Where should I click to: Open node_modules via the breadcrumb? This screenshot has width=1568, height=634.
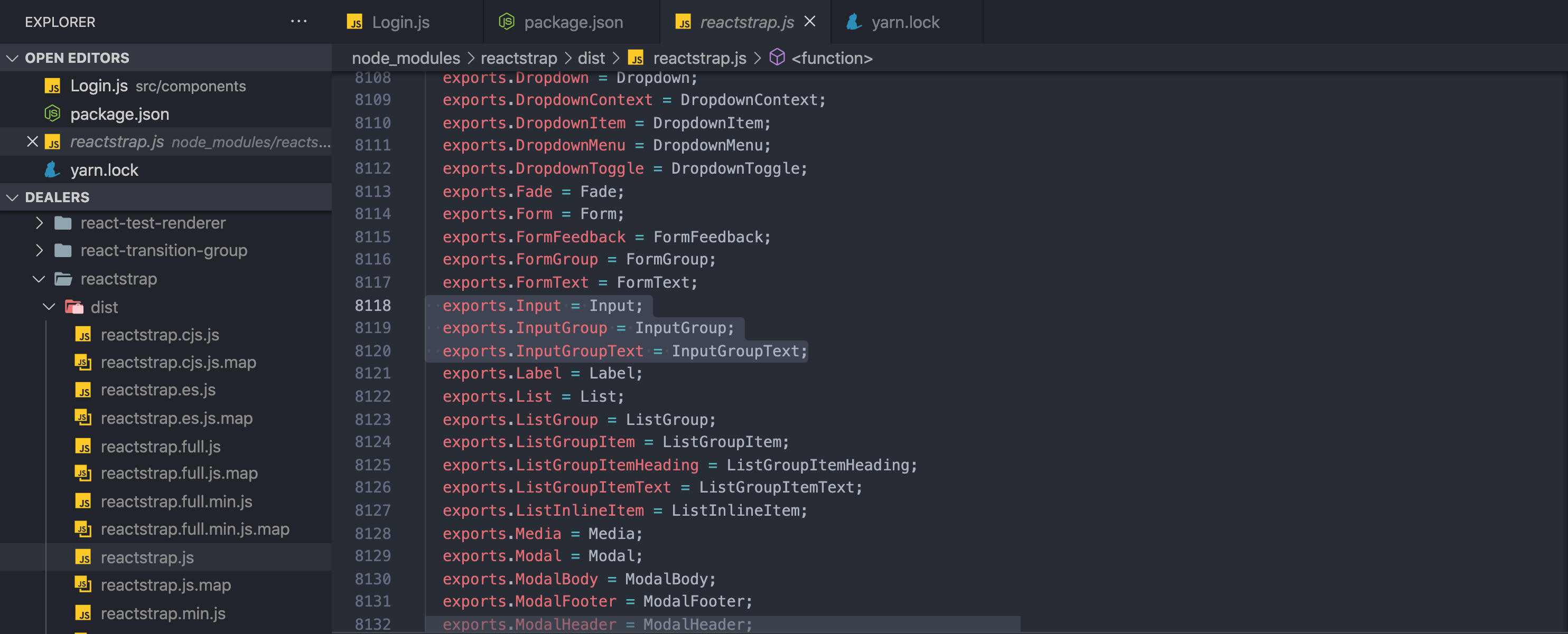pyautogui.click(x=405, y=58)
